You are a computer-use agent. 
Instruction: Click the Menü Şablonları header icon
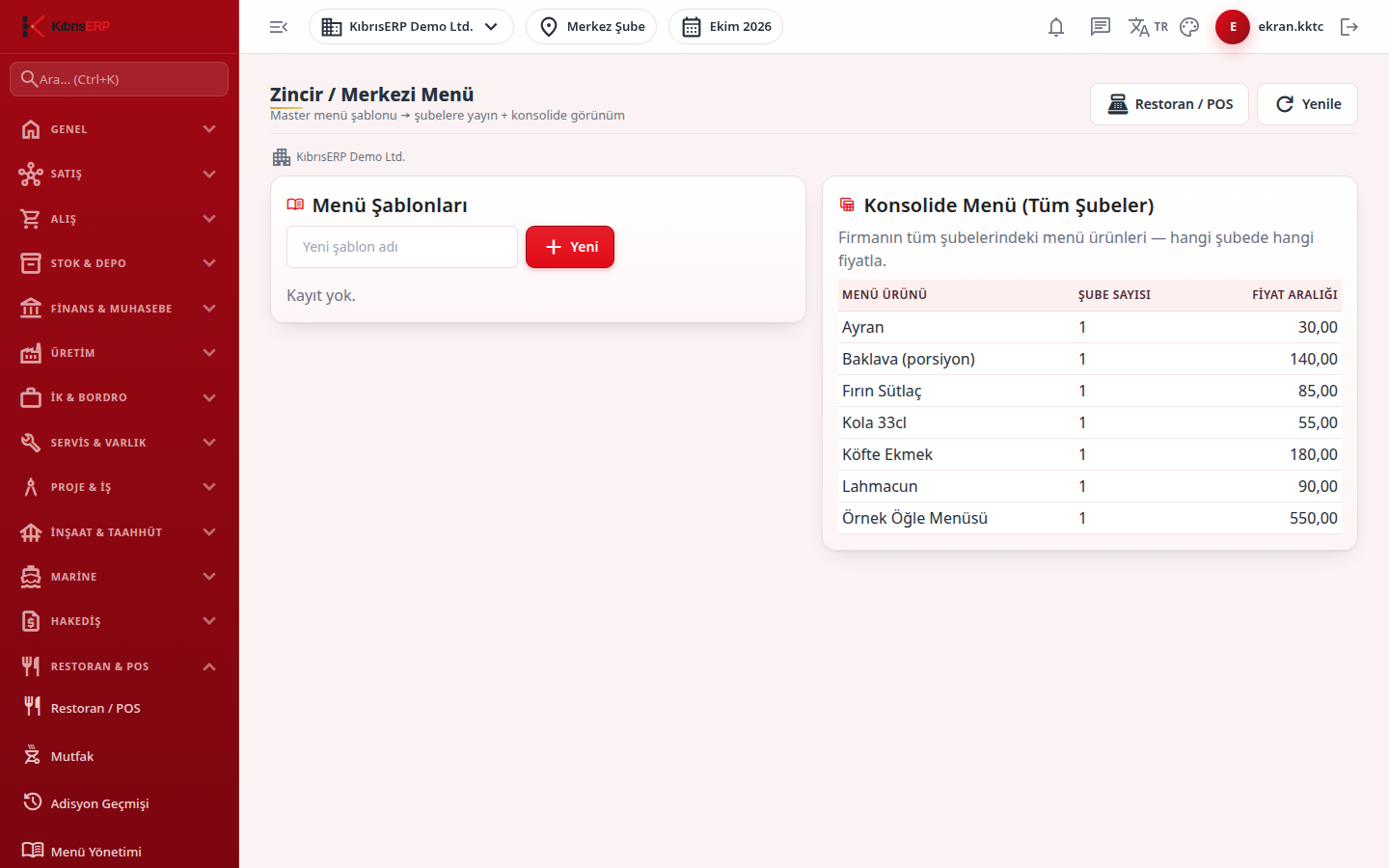point(295,204)
